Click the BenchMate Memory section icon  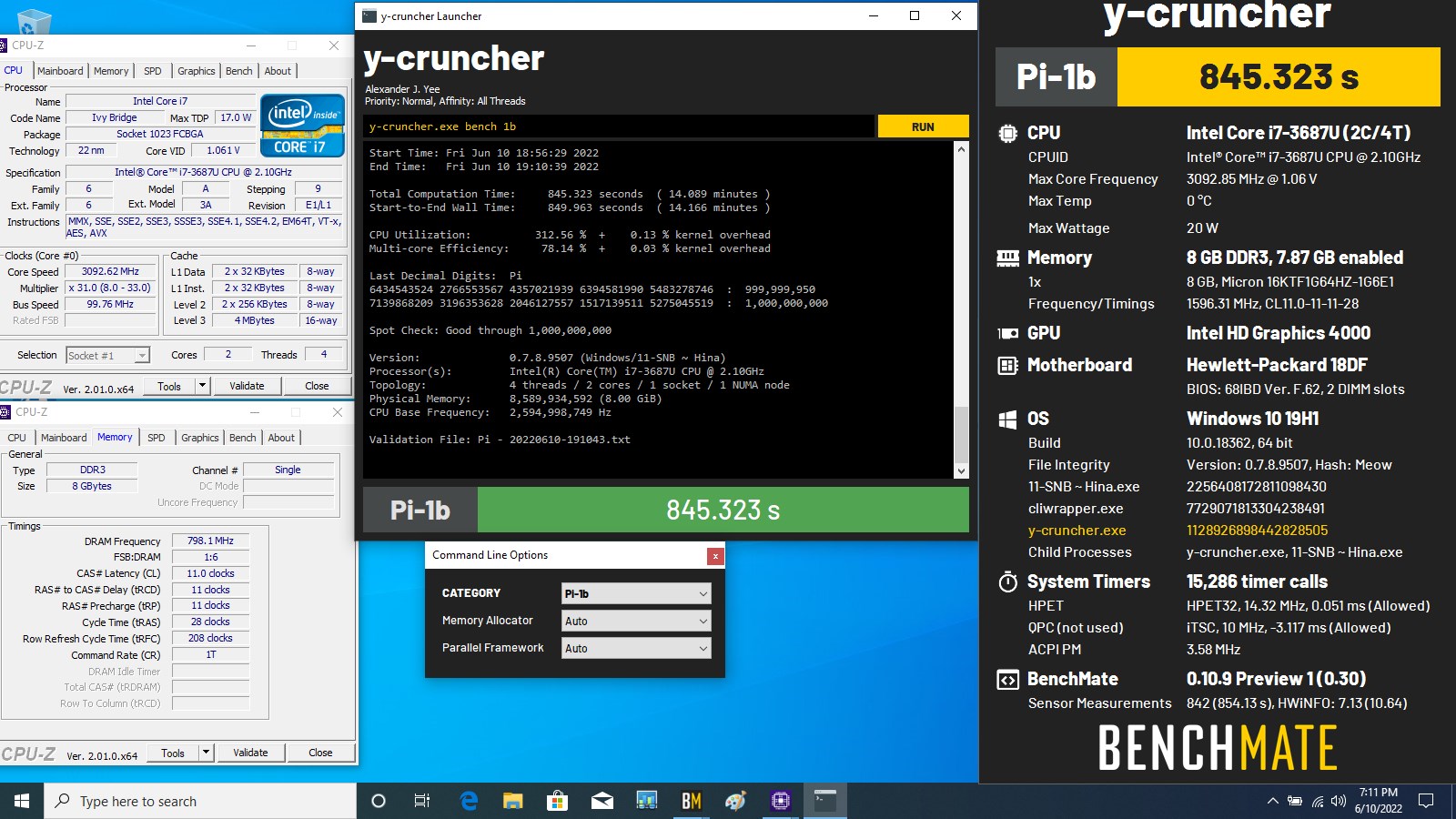pos(1008,258)
